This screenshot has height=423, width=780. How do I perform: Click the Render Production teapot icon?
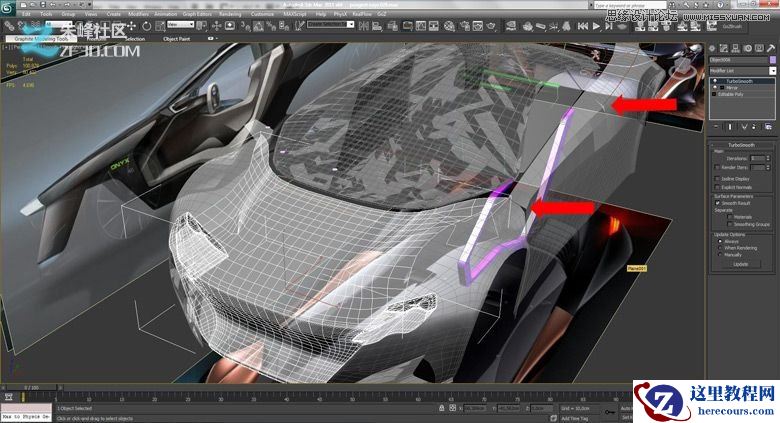click(491, 26)
